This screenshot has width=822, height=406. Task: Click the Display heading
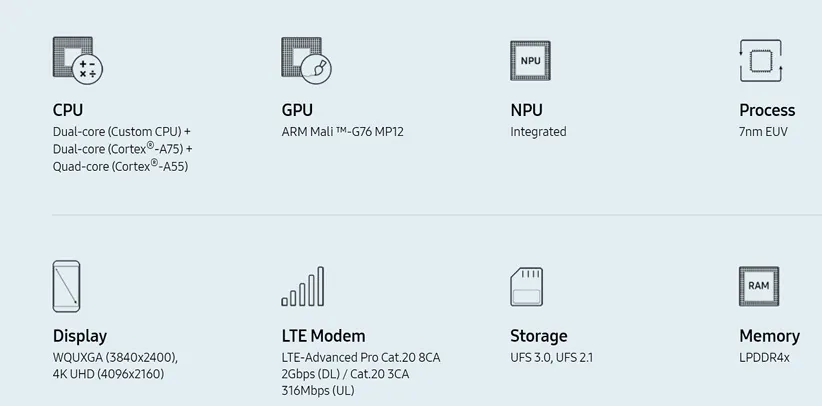pos(80,336)
